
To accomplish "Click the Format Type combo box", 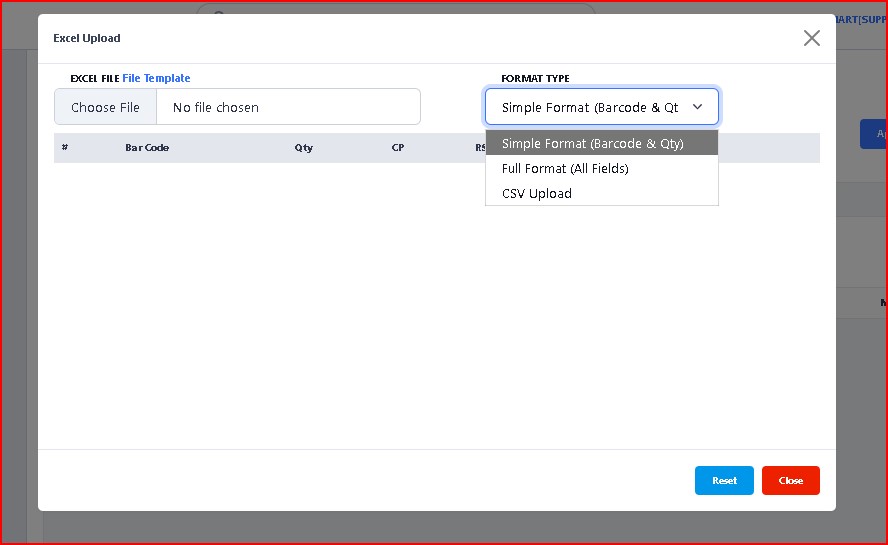I will pos(590,107).
